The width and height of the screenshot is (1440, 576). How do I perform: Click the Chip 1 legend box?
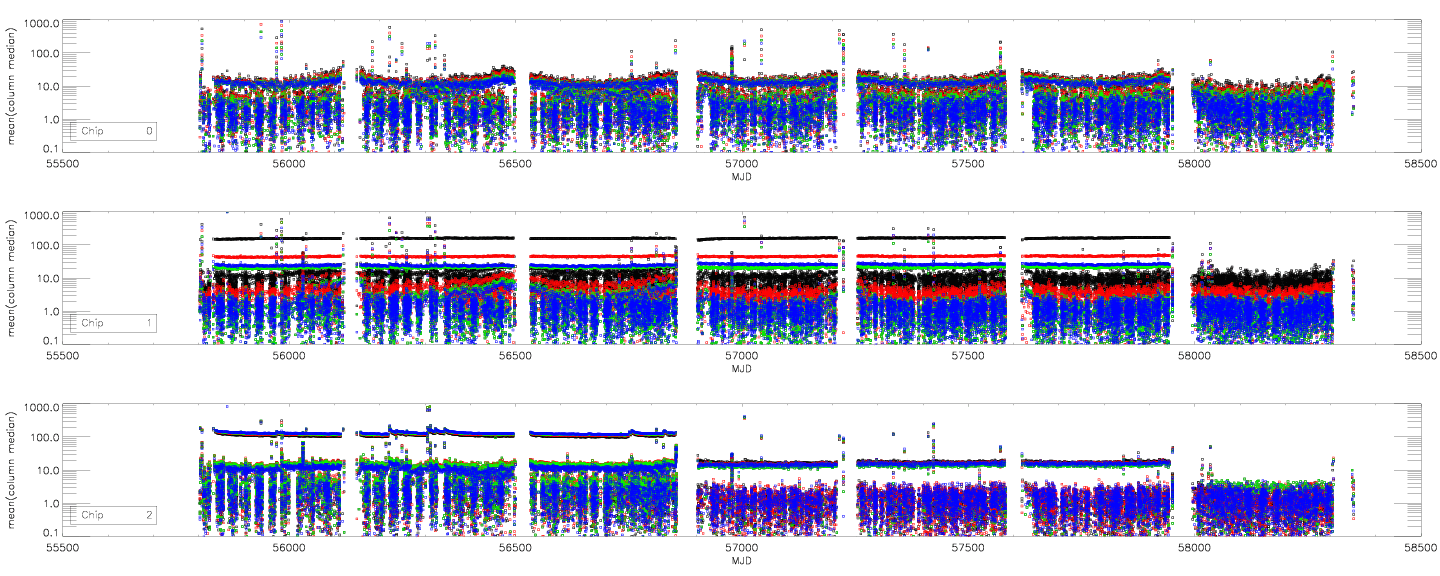point(112,323)
